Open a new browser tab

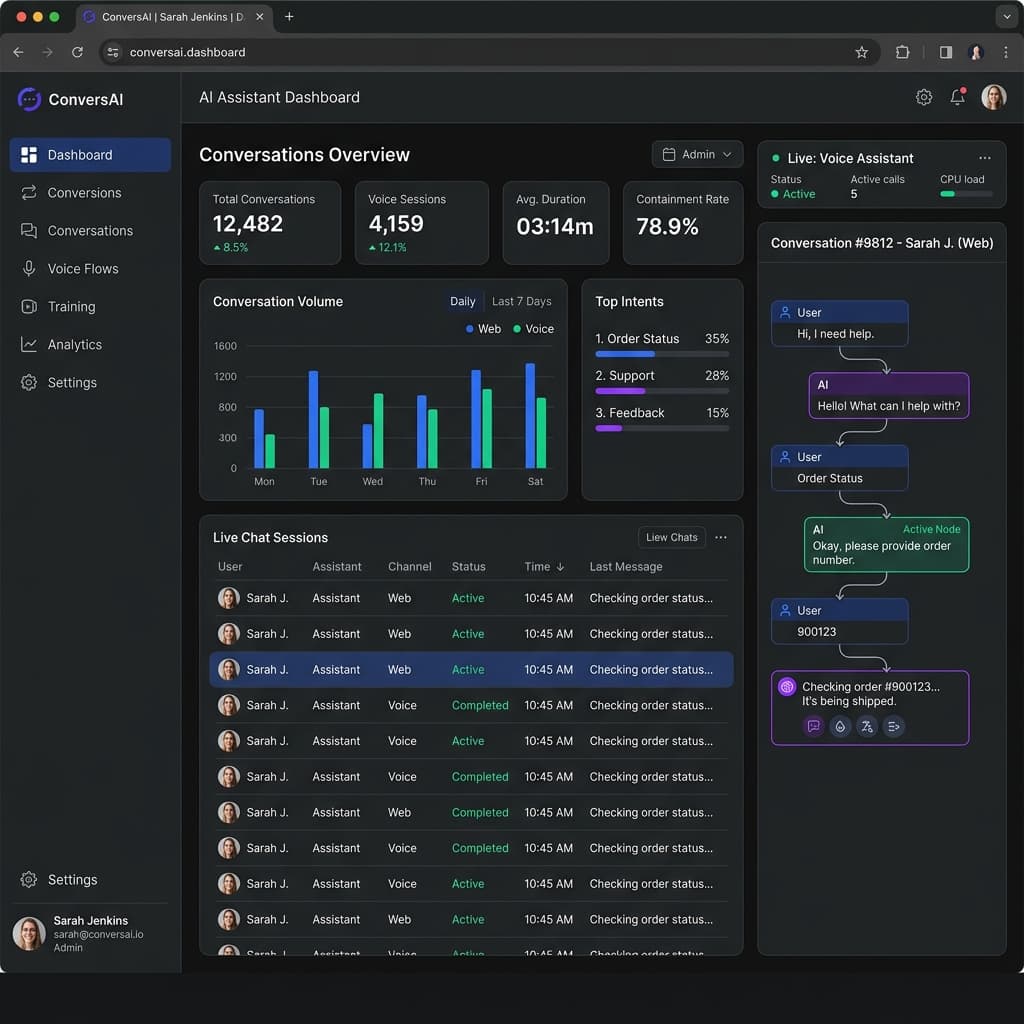[289, 16]
